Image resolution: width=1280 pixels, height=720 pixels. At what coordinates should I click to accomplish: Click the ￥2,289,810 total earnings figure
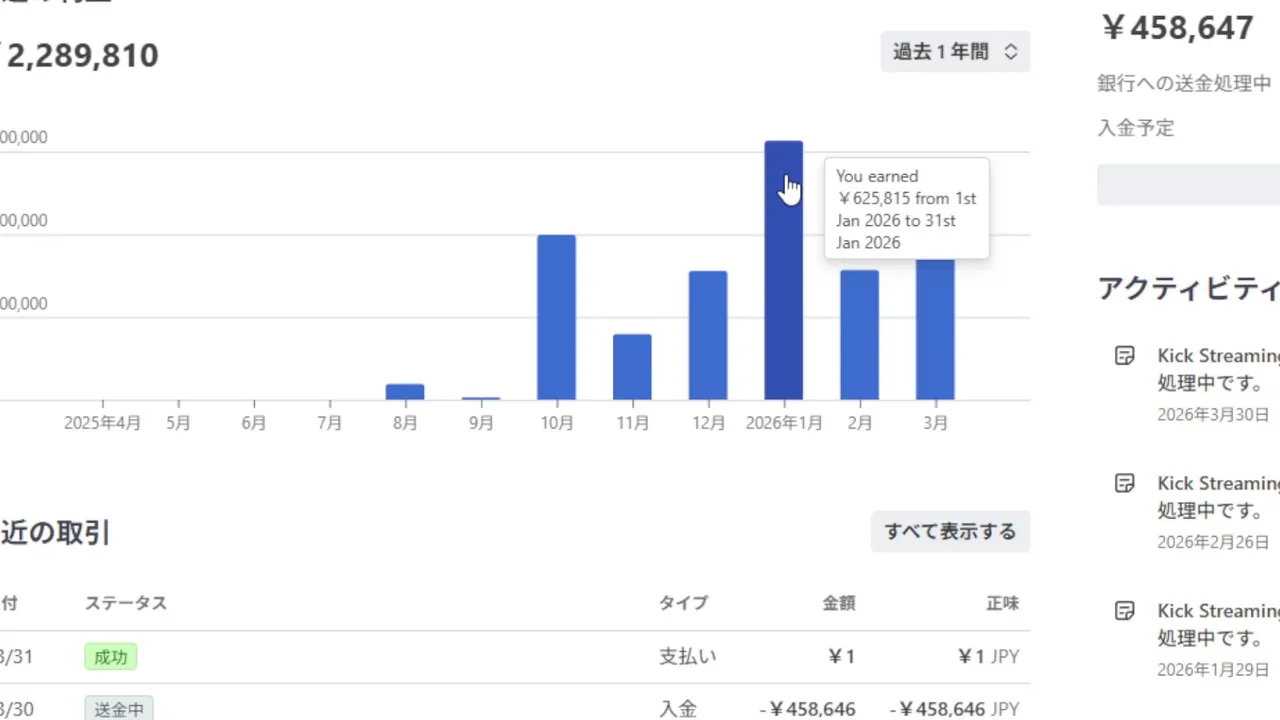point(79,55)
